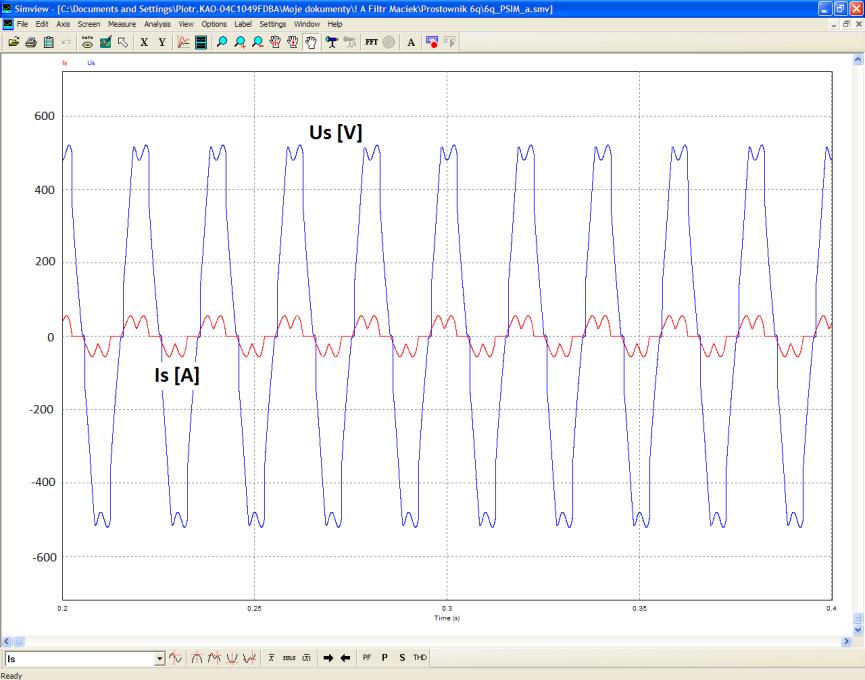Open Y axis settings button
Image resolution: width=865 pixels, height=680 pixels.
(162, 42)
